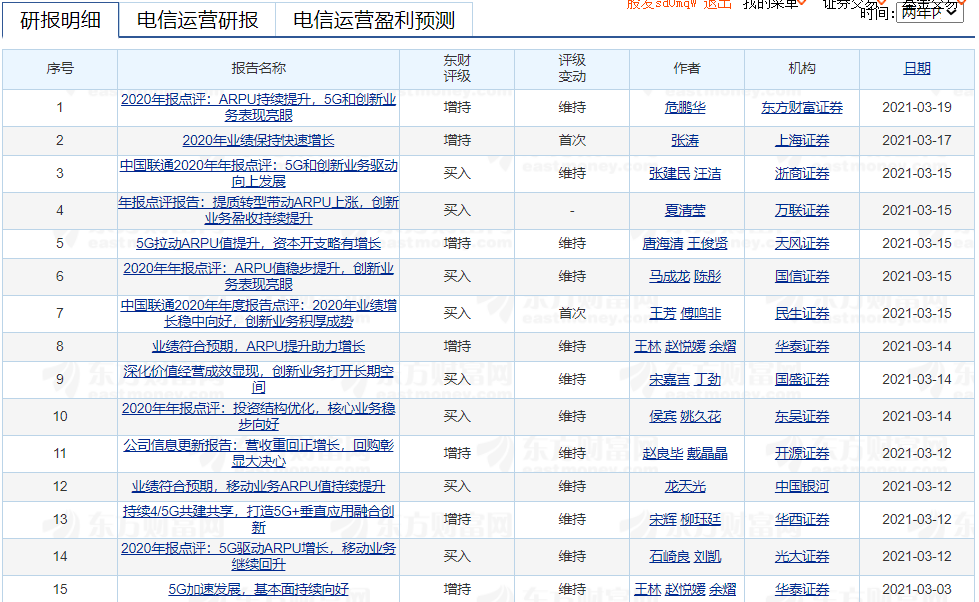Viewport: 979px width, 602px height.
Task: Open institution 中国银河 link
Action: click(802, 486)
